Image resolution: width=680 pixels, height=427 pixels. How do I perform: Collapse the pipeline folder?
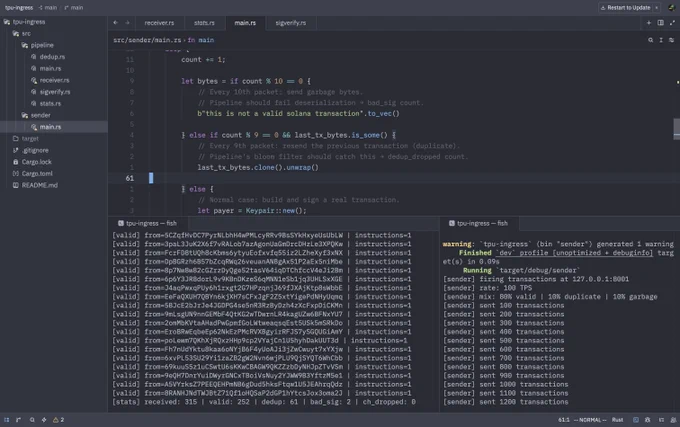(54, 45)
